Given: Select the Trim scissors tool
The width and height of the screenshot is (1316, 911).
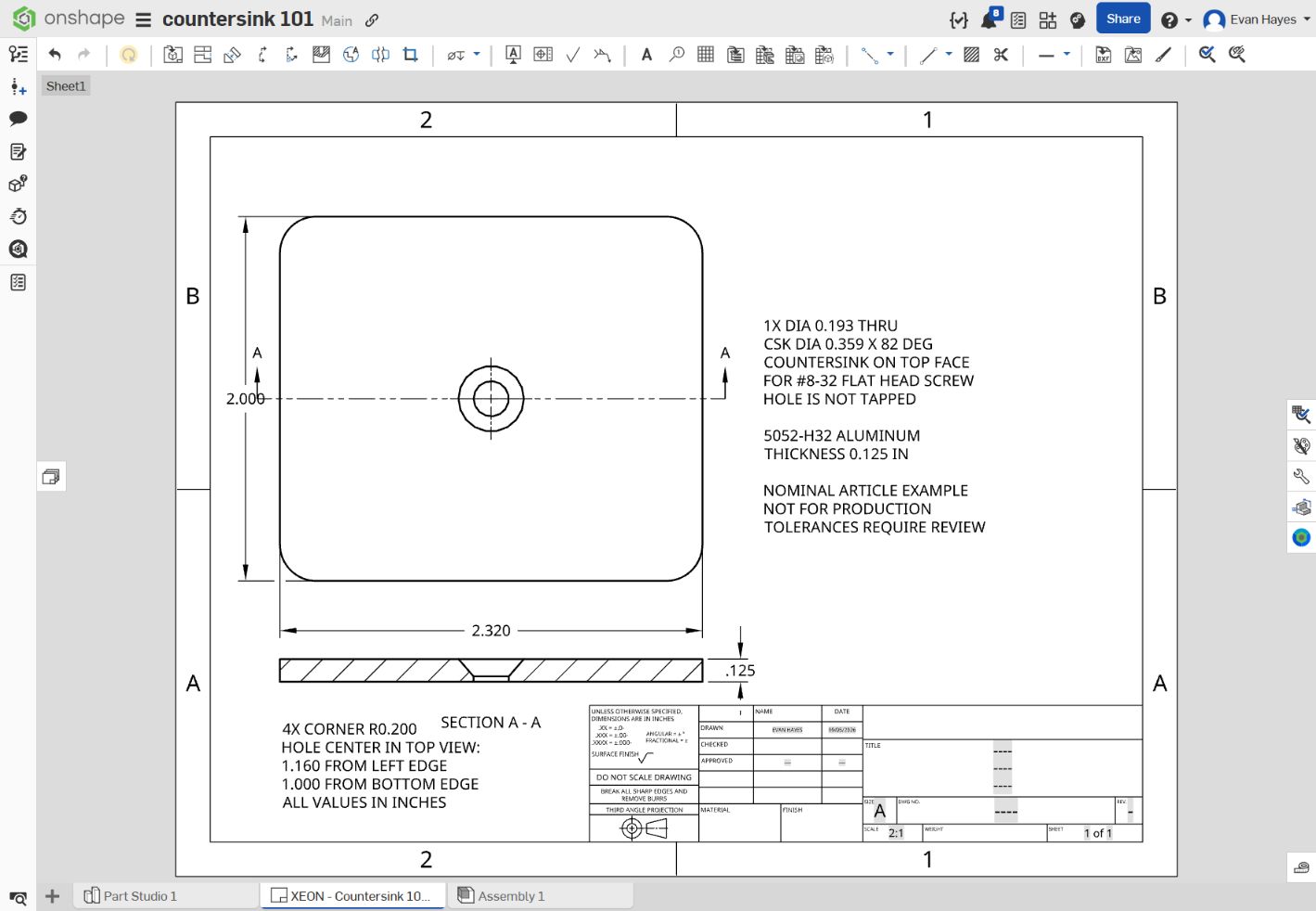Looking at the screenshot, I should coord(1001,55).
